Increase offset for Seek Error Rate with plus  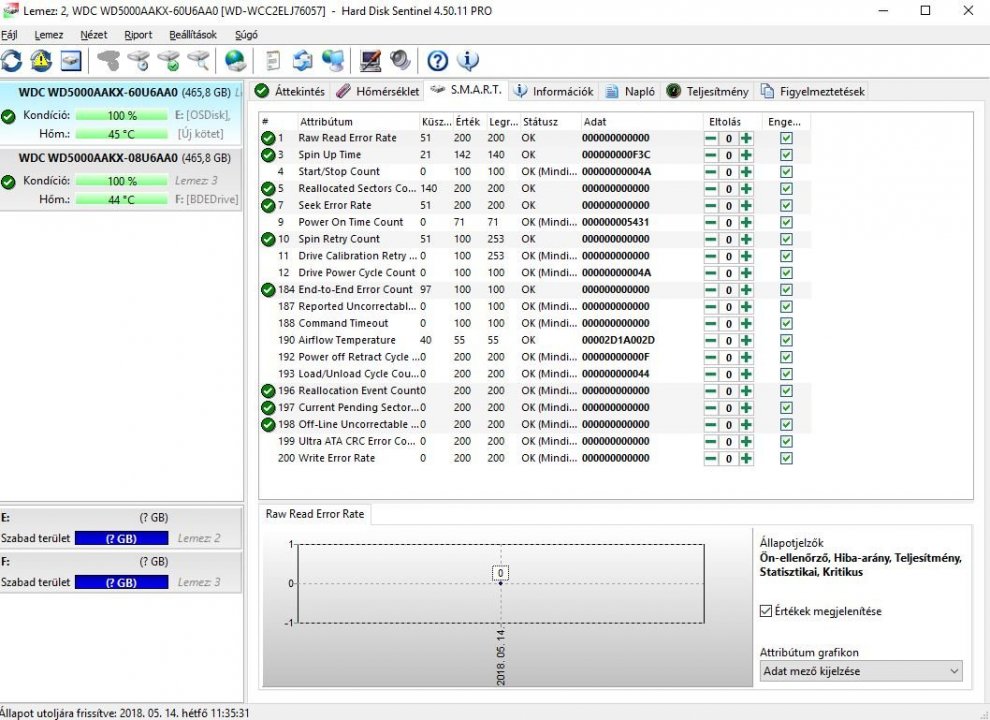pos(746,206)
